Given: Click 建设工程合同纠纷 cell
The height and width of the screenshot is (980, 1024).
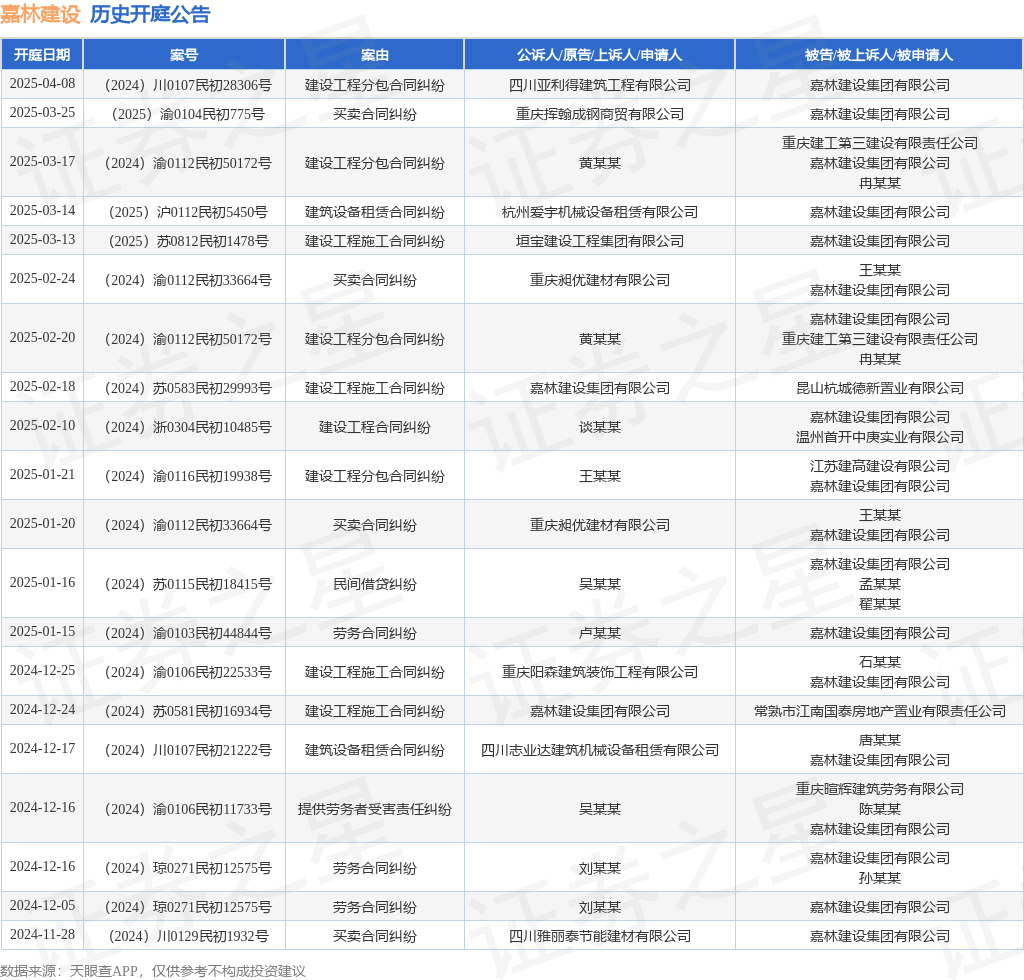Looking at the screenshot, I should tap(375, 428).
